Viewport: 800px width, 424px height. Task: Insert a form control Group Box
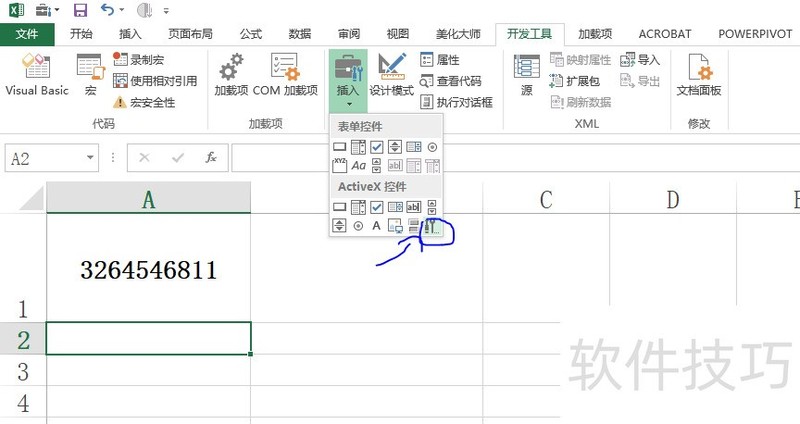[x=339, y=165]
